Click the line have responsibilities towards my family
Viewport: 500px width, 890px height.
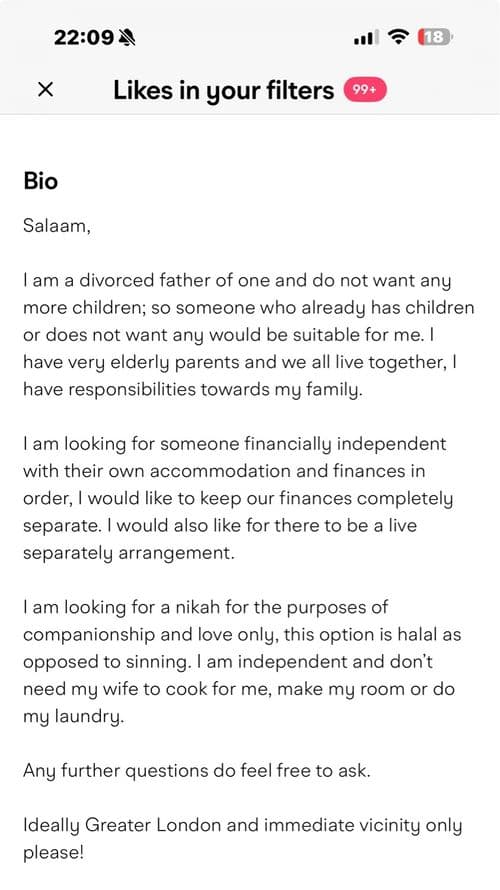(x=192, y=390)
